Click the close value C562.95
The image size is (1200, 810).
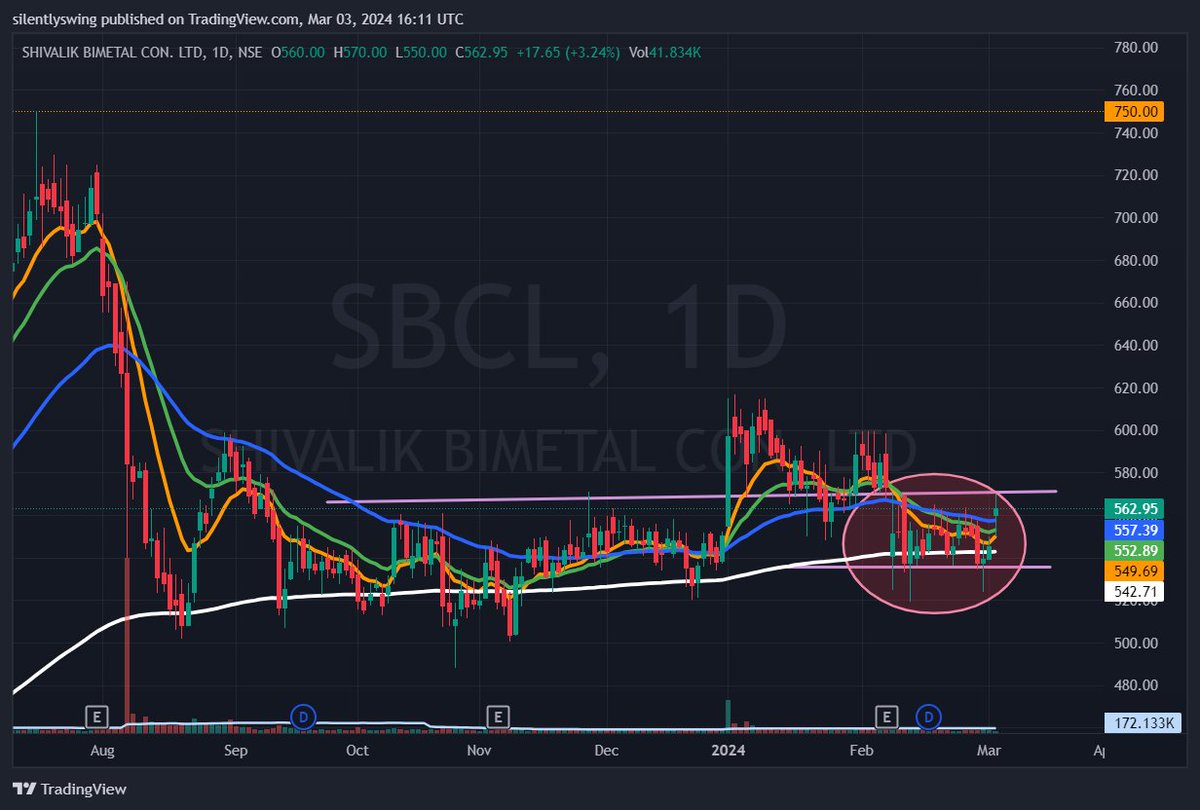point(483,52)
